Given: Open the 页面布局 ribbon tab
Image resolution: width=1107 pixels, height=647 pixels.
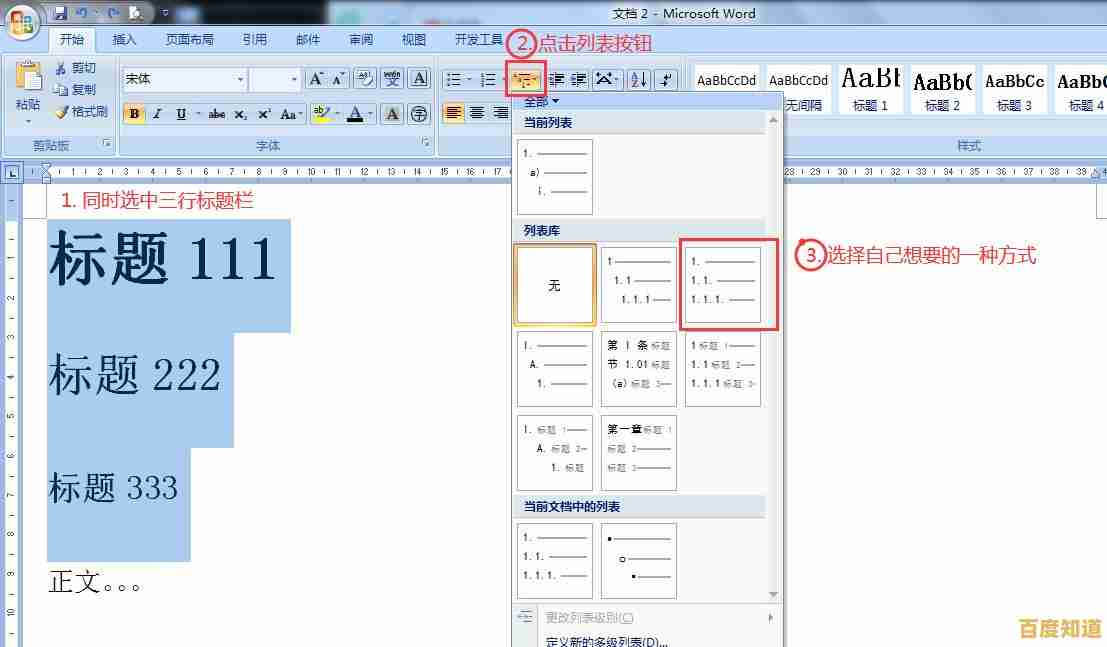Looking at the screenshot, I should 187,39.
